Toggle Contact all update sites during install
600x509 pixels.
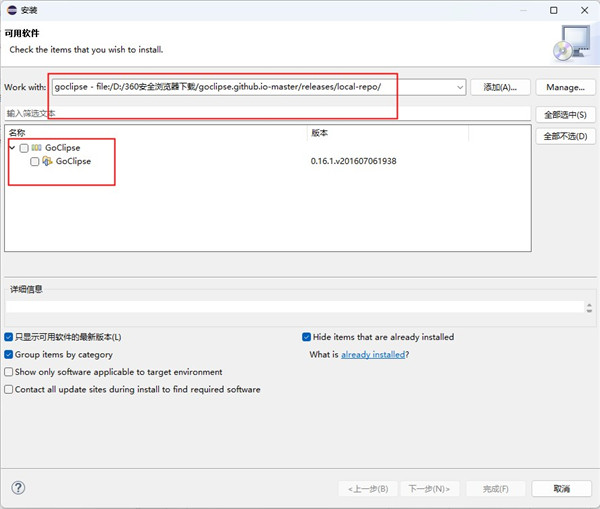coord(9,389)
